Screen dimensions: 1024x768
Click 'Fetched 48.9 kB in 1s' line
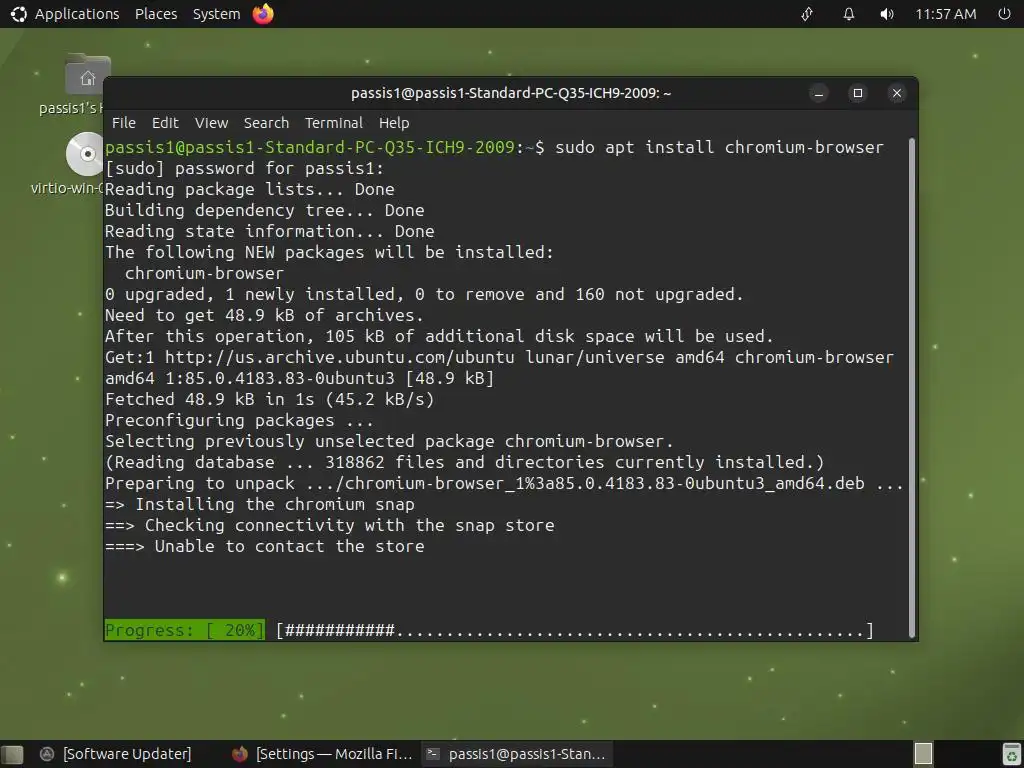point(270,399)
